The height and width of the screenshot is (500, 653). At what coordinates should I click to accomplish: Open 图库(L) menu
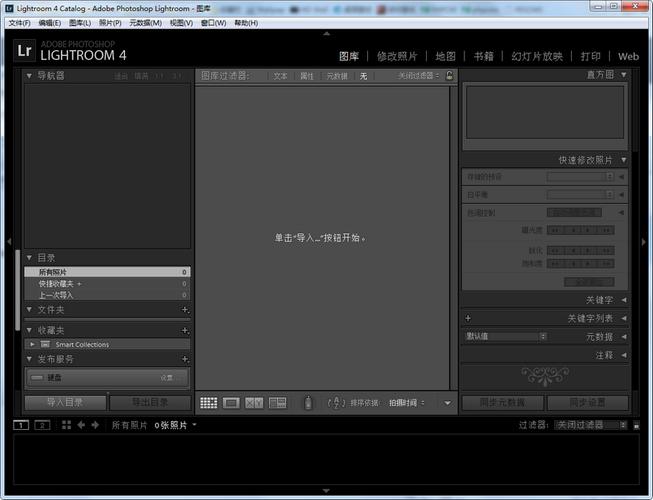(80, 23)
